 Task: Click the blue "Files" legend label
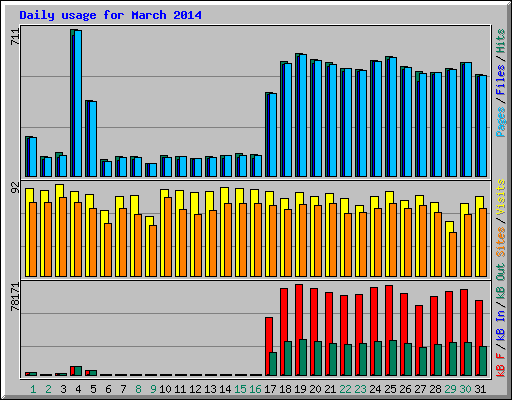[501, 80]
